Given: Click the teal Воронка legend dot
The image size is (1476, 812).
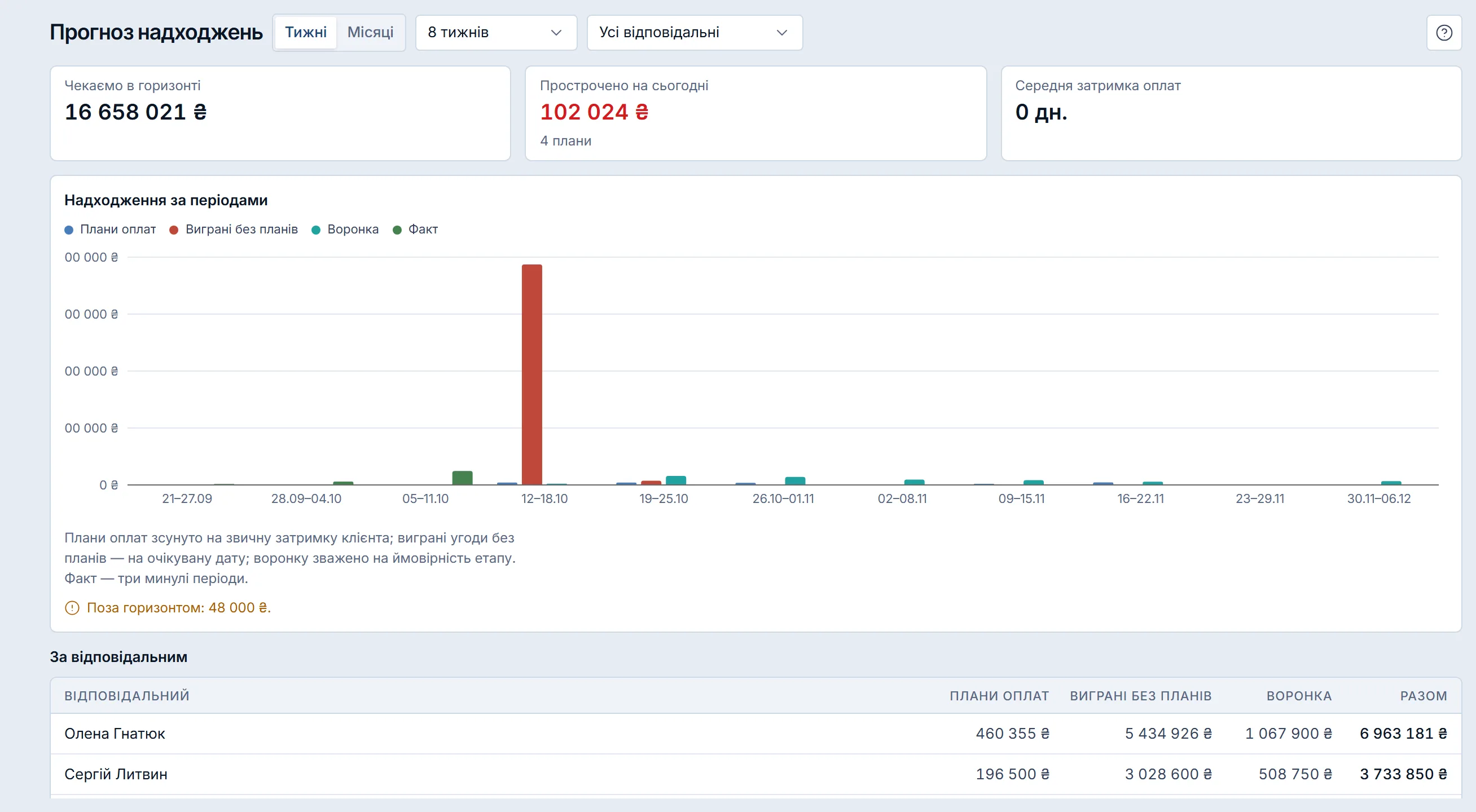Looking at the screenshot, I should pos(316,230).
